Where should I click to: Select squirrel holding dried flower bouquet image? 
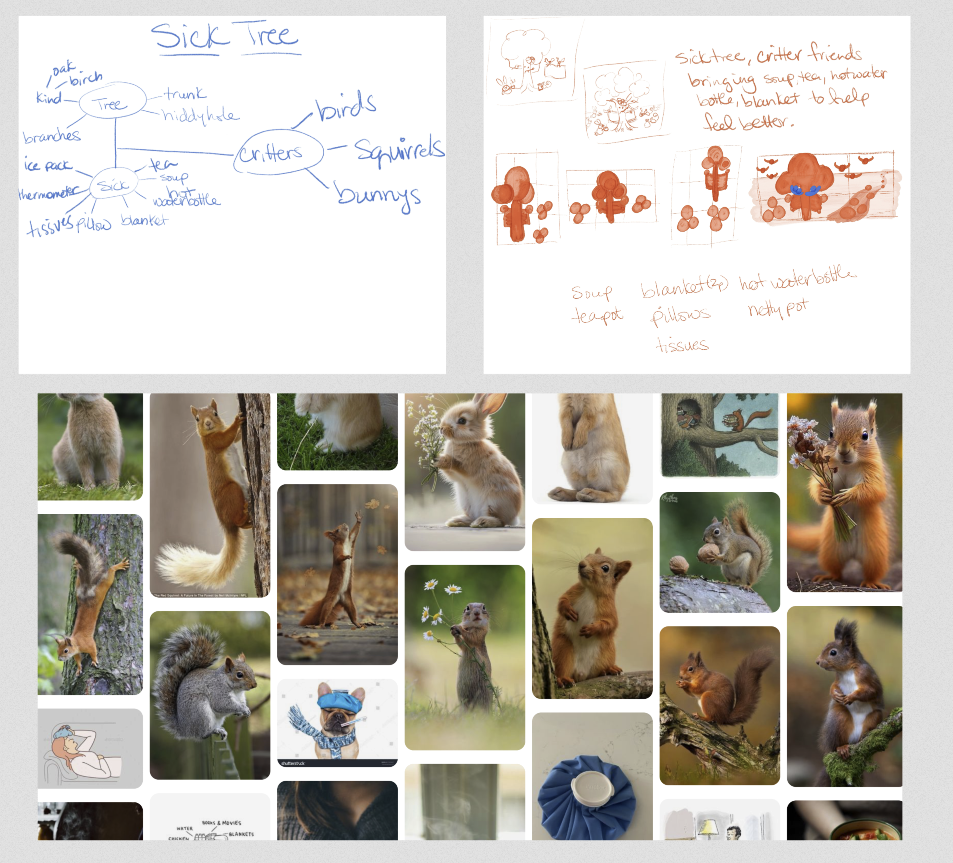tap(844, 491)
